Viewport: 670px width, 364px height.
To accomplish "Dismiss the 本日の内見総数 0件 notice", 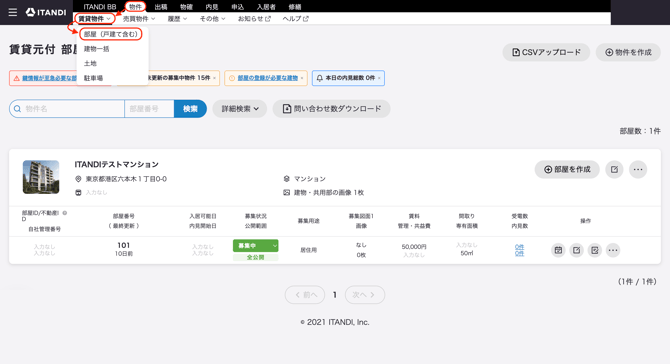I will [x=379, y=78].
